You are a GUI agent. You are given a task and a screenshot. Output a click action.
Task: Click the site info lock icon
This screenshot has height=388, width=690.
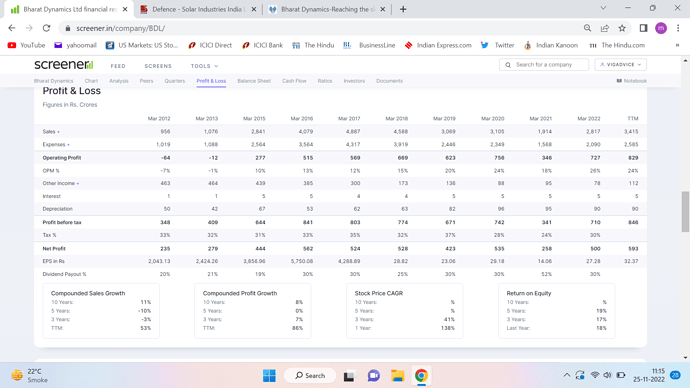coord(67,28)
